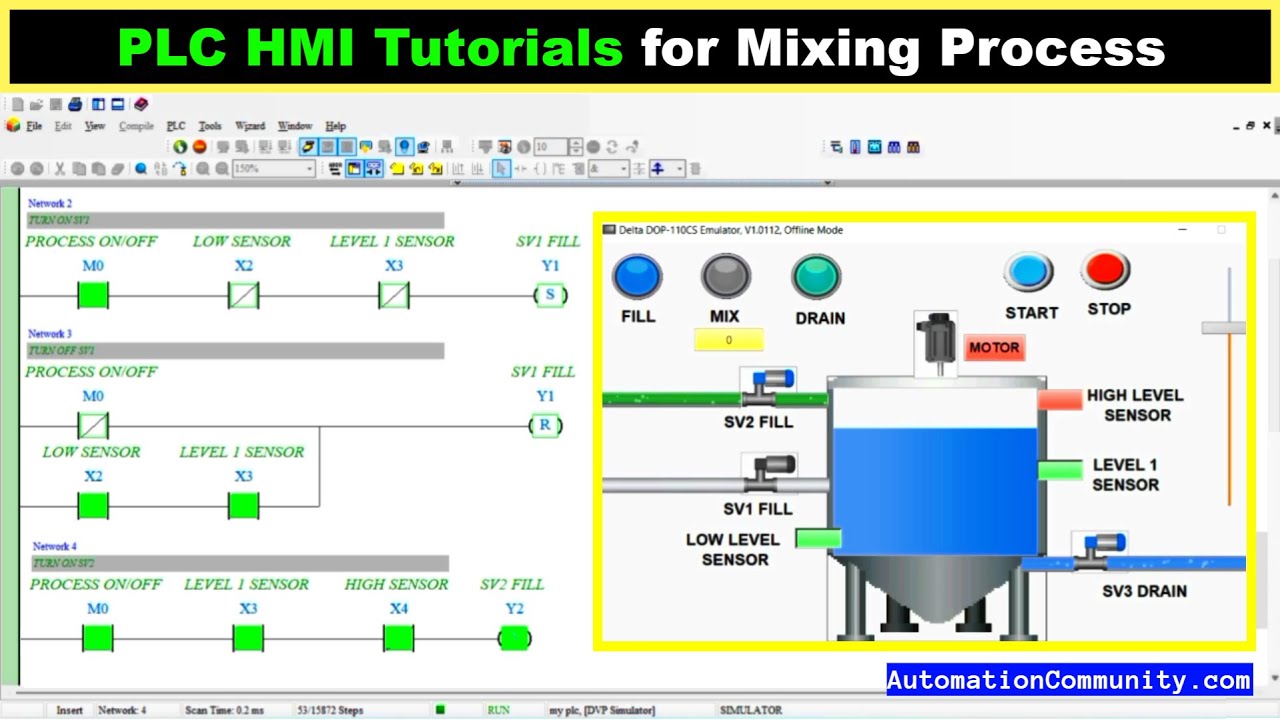Screen dimensions: 1280x720
Task: Toggle the X2 low sensor contact in Network 2
Action: [243, 295]
